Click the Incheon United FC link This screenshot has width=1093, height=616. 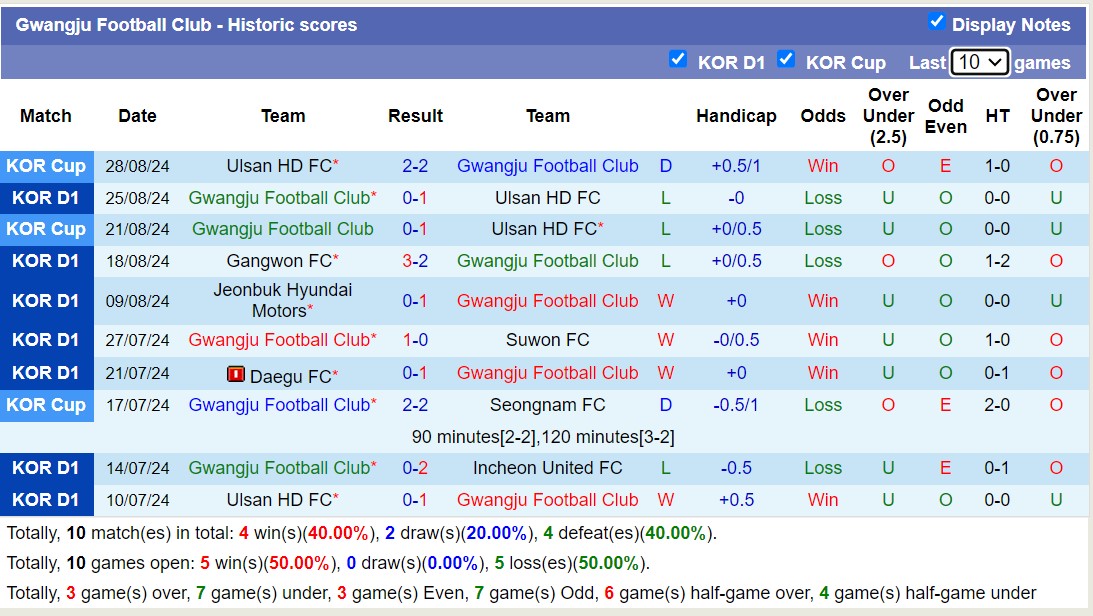[547, 468]
